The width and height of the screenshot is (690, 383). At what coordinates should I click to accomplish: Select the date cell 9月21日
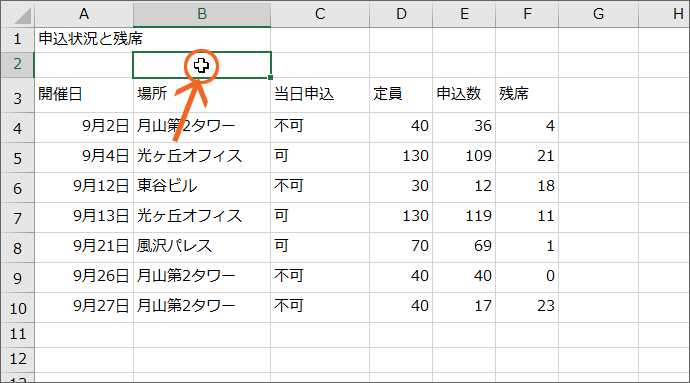[x=84, y=247]
